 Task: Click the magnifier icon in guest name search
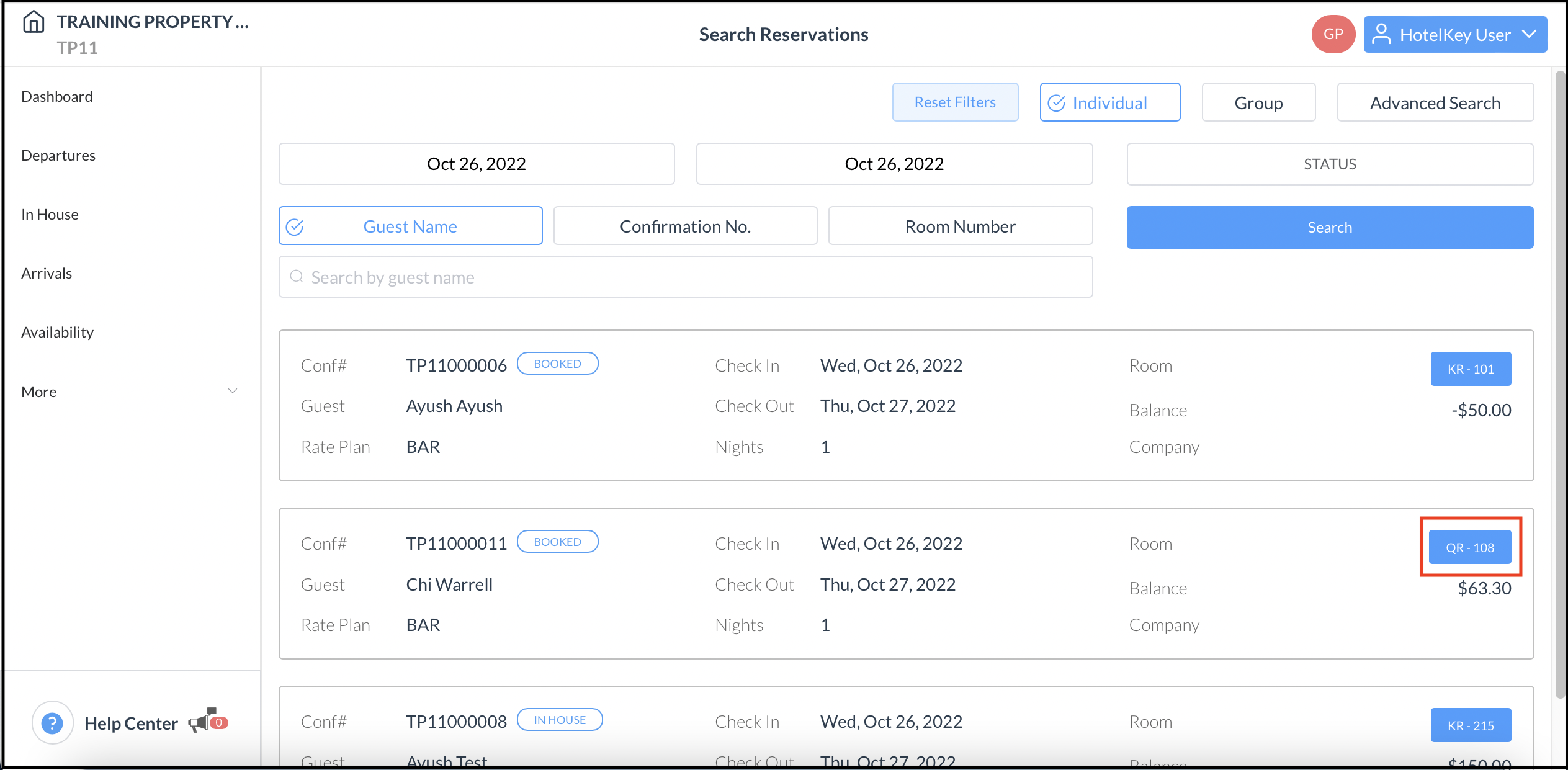(296, 277)
